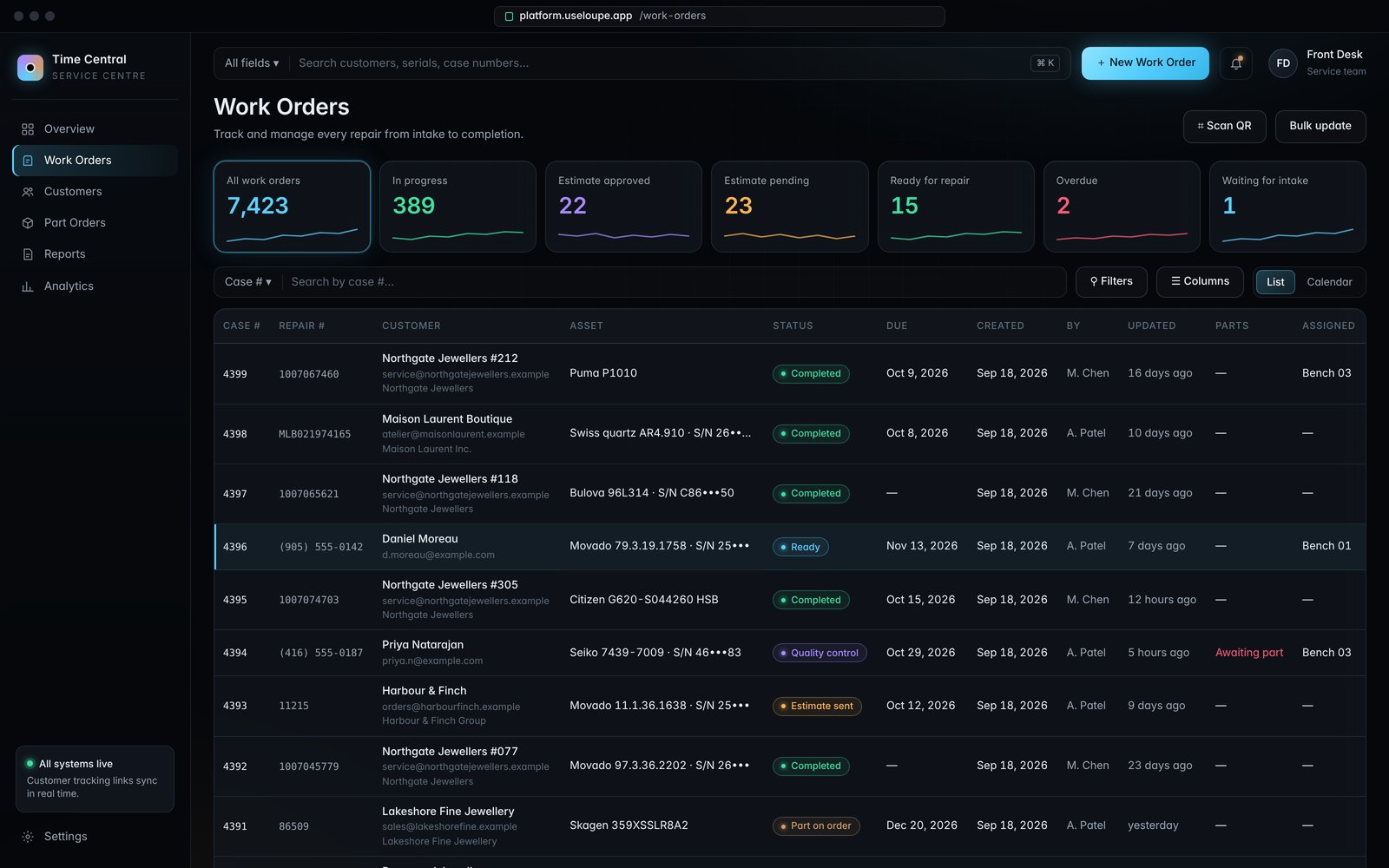Open customer Daniel Moreau
Image resolution: width=1389 pixels, height=868 pixels.
(420, 539)
